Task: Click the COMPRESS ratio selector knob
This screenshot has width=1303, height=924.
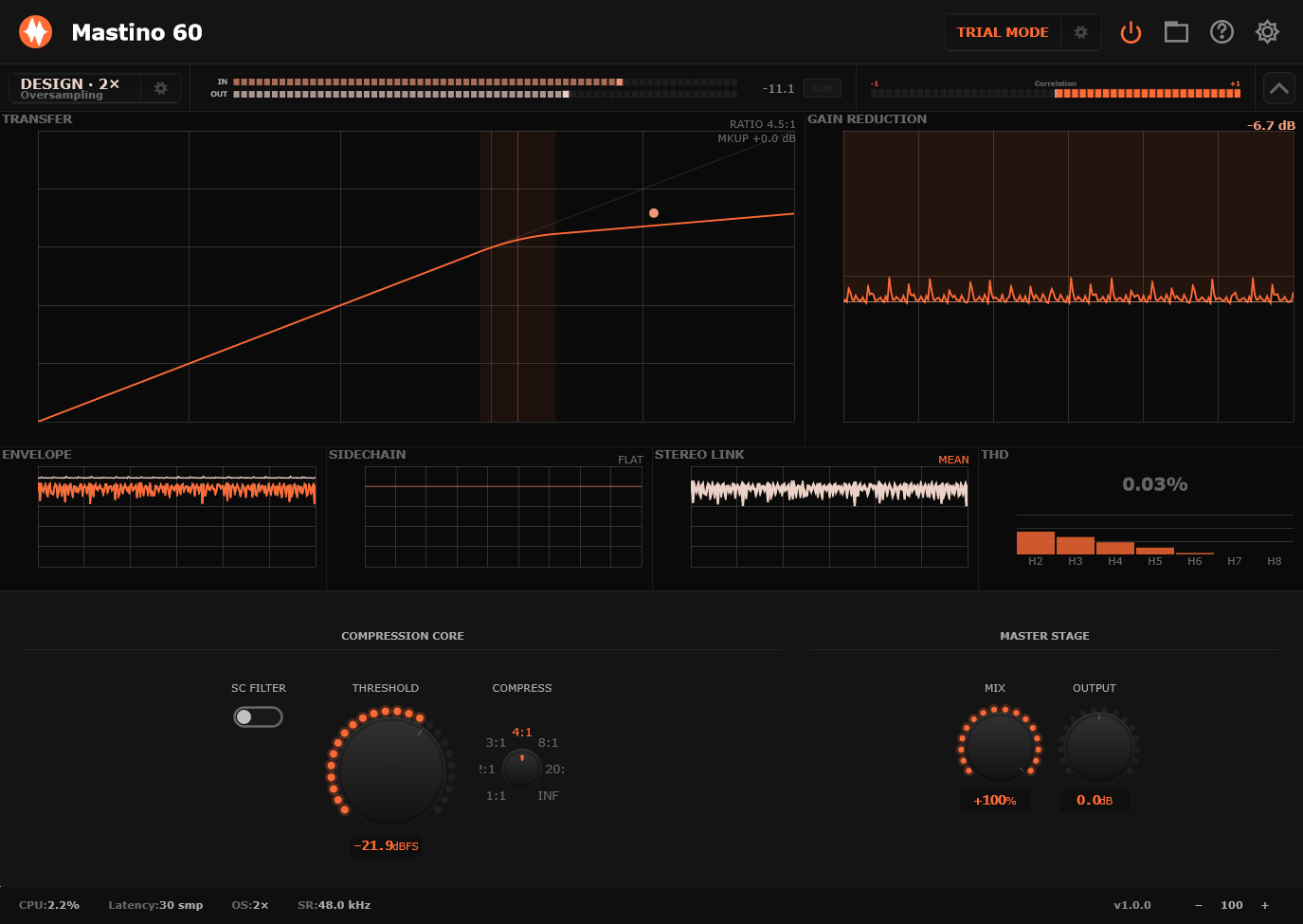Action: point(521,768)
